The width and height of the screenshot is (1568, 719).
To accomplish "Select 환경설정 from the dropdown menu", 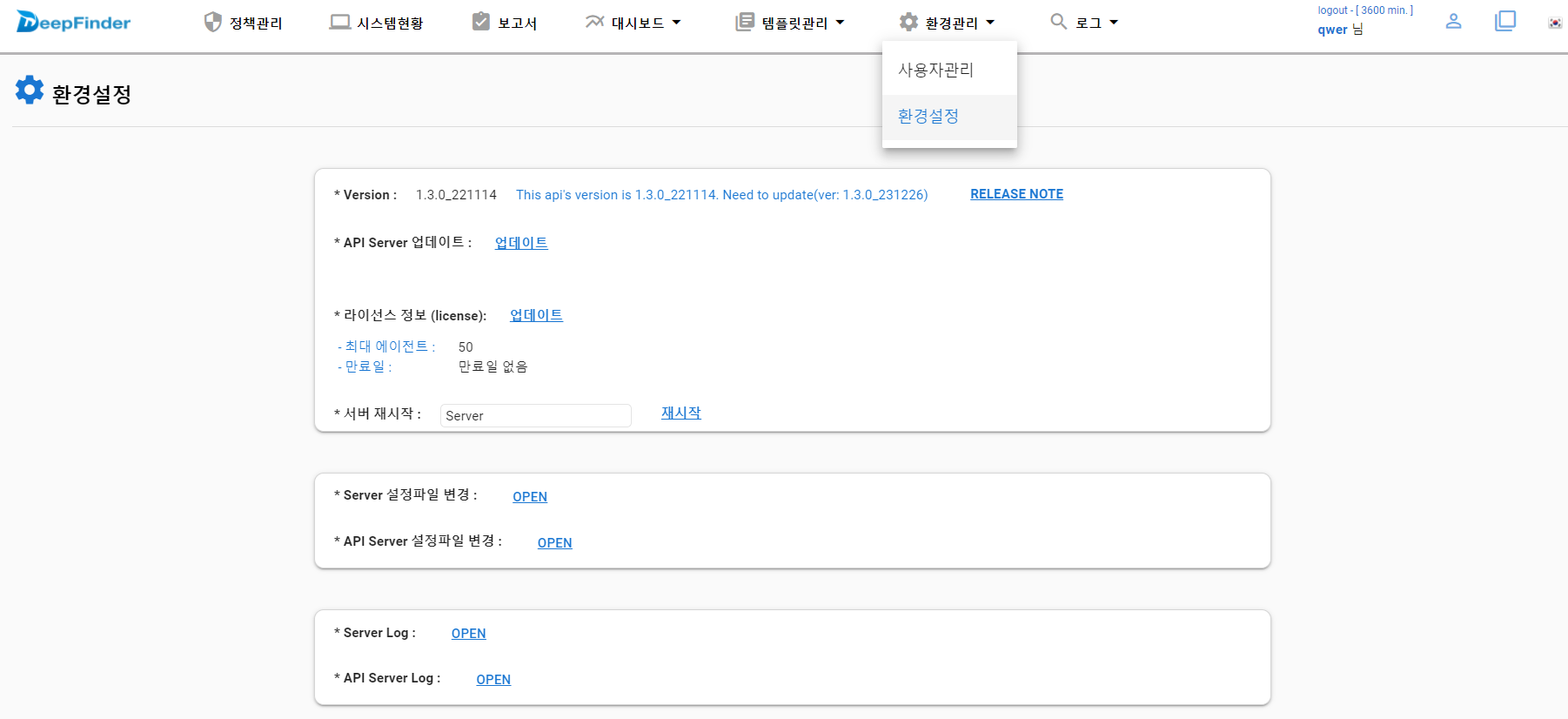I will click(x=949, y=117).
